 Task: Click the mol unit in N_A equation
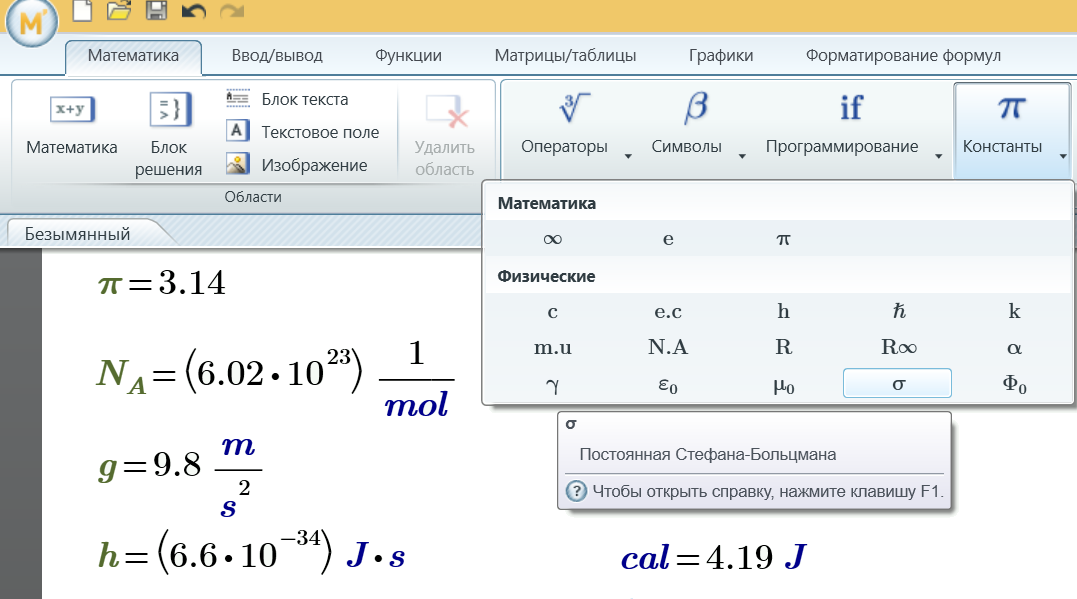416,405
